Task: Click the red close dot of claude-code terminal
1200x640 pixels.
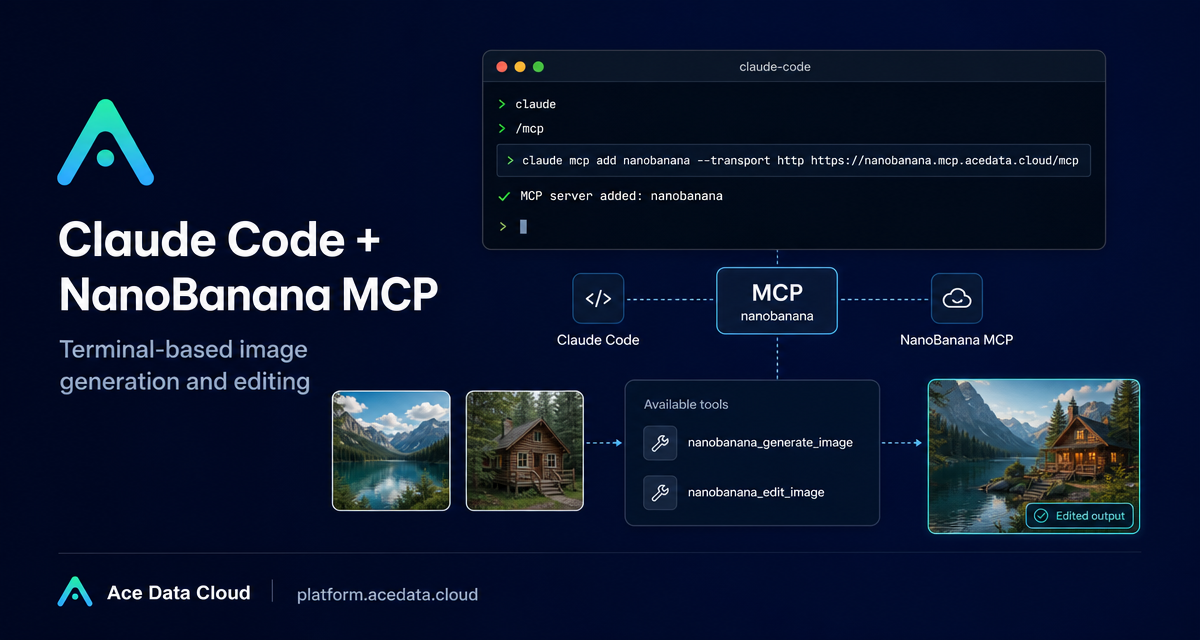Action: [x=502, y=67]
